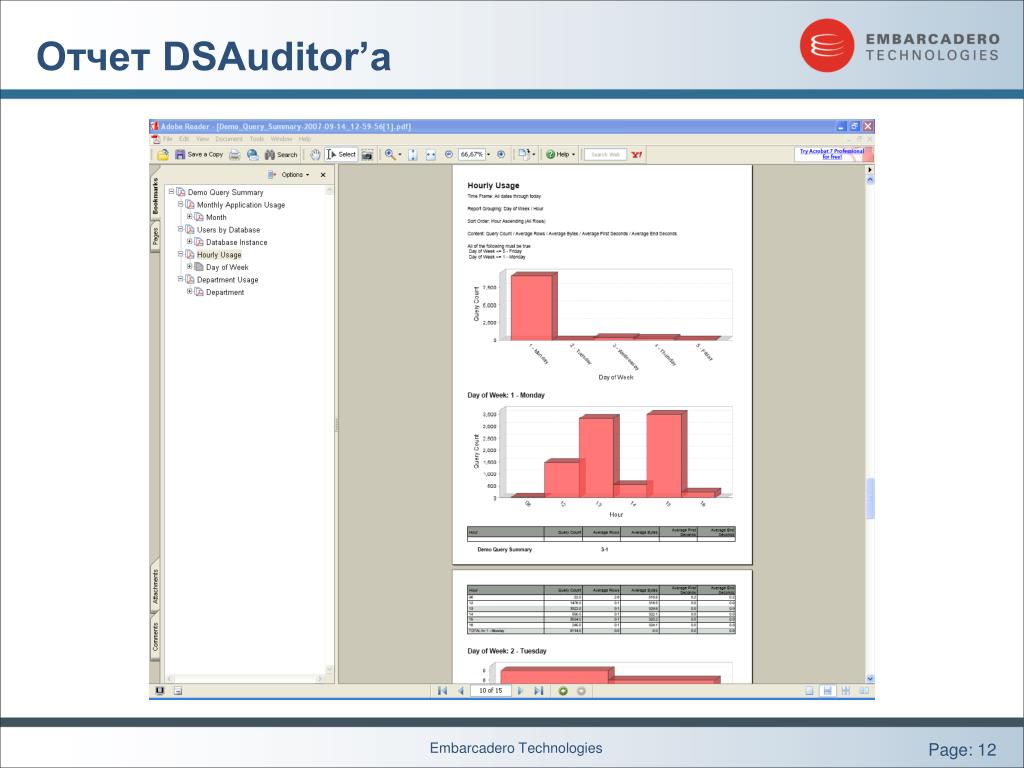Click the page number field 10 of 15
The image size is (1024, 768).
pos(490,691)
